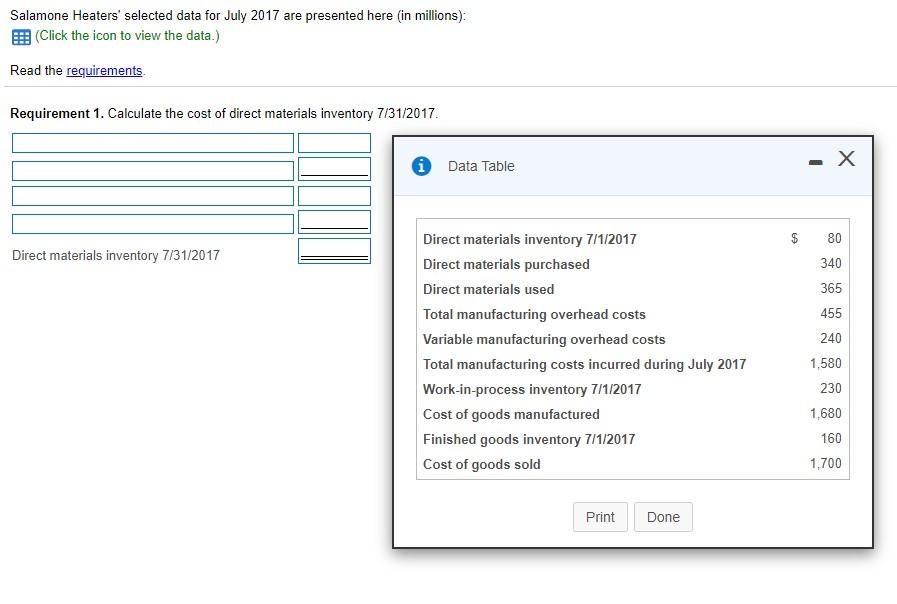Image resolution: width=897 pixels, height=604 pixels.
Task: Click the value 240 for variable overhead
Action: pos(831,338)
